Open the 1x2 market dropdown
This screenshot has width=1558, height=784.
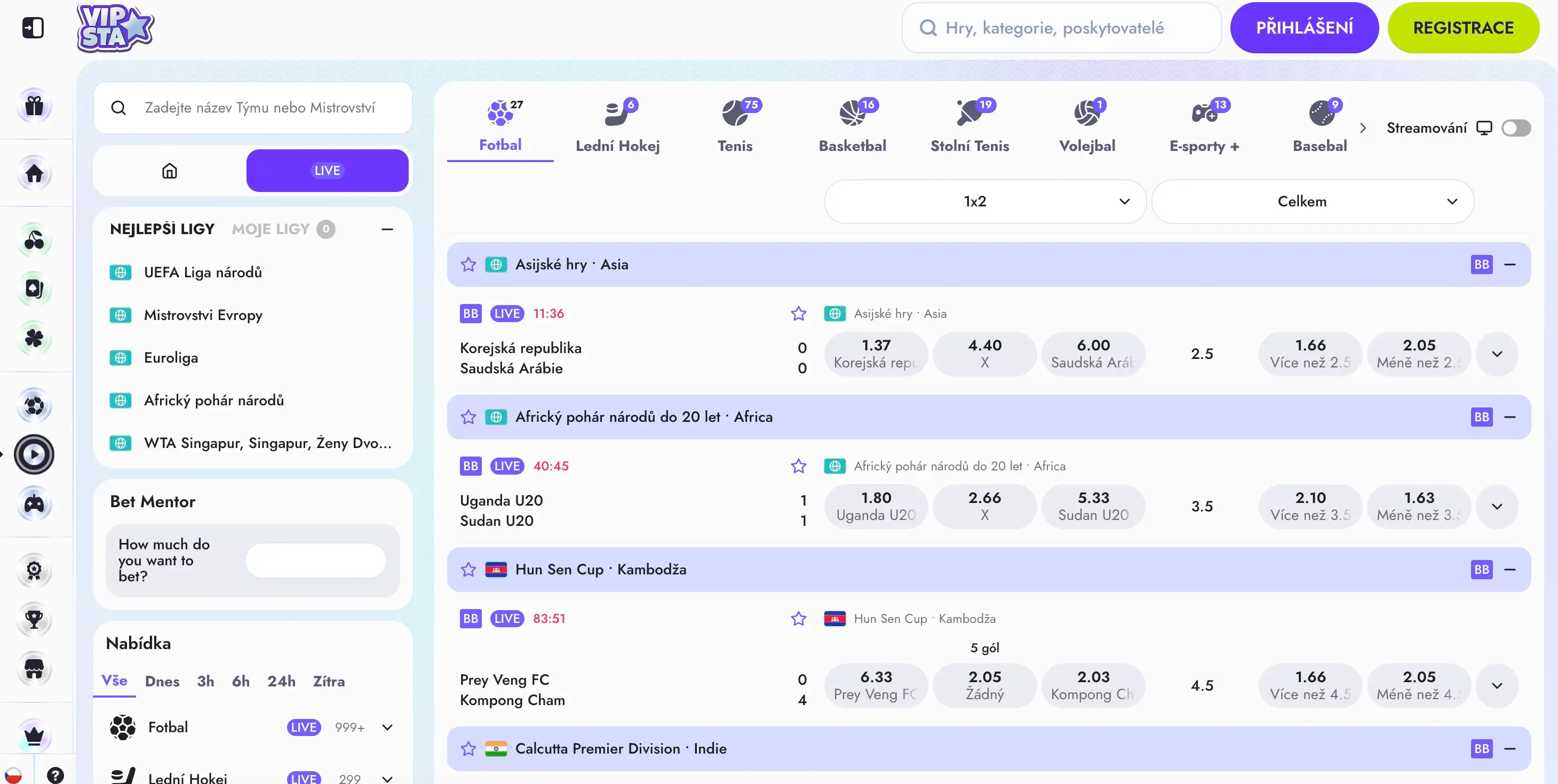(x=985, y=201)
